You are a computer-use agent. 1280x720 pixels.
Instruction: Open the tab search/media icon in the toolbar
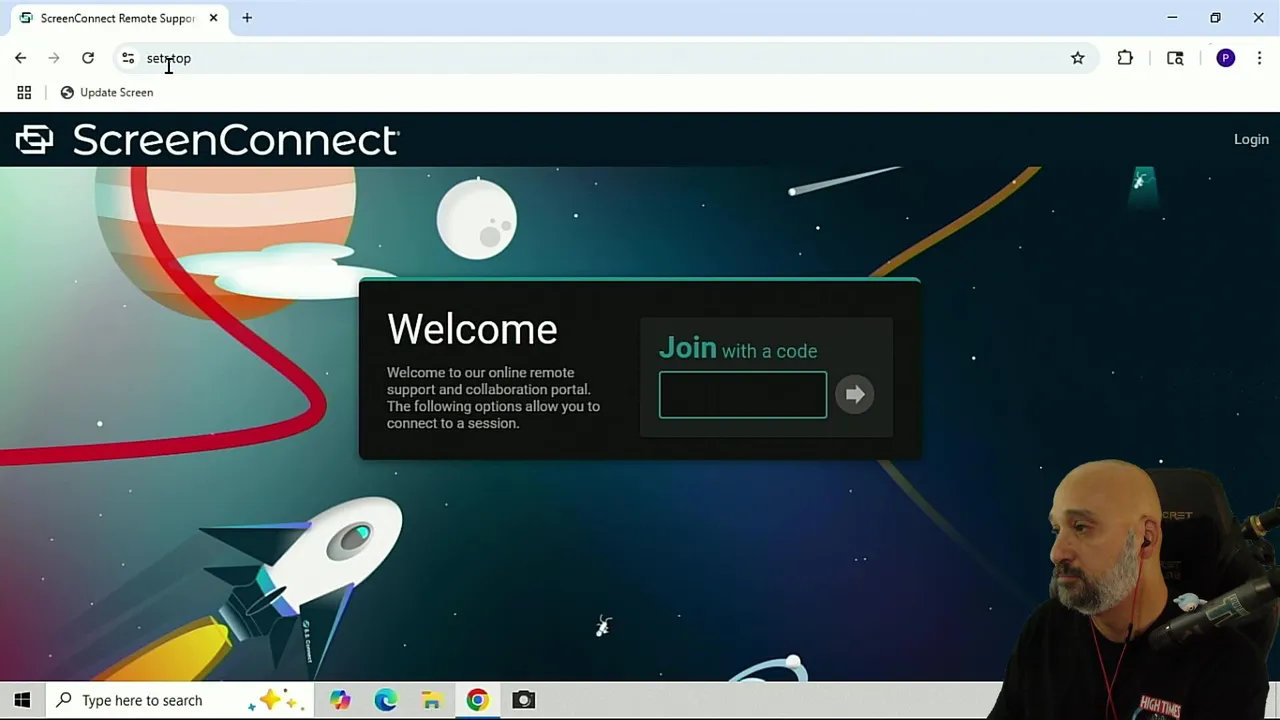tap(1175, 58)
